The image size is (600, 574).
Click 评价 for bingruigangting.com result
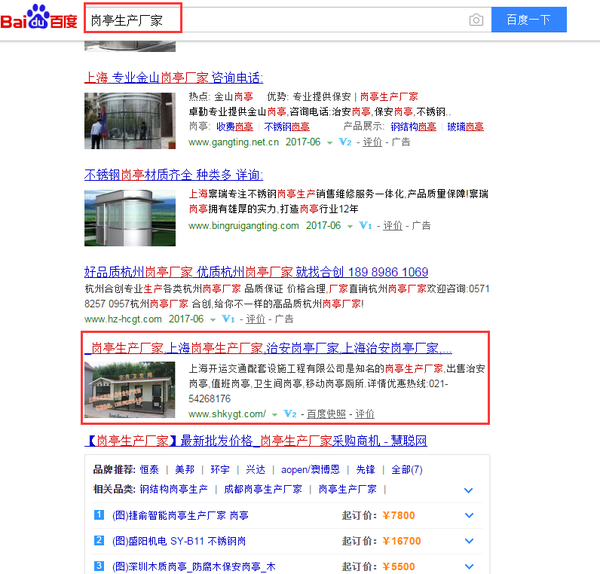(x=392, y=225)
